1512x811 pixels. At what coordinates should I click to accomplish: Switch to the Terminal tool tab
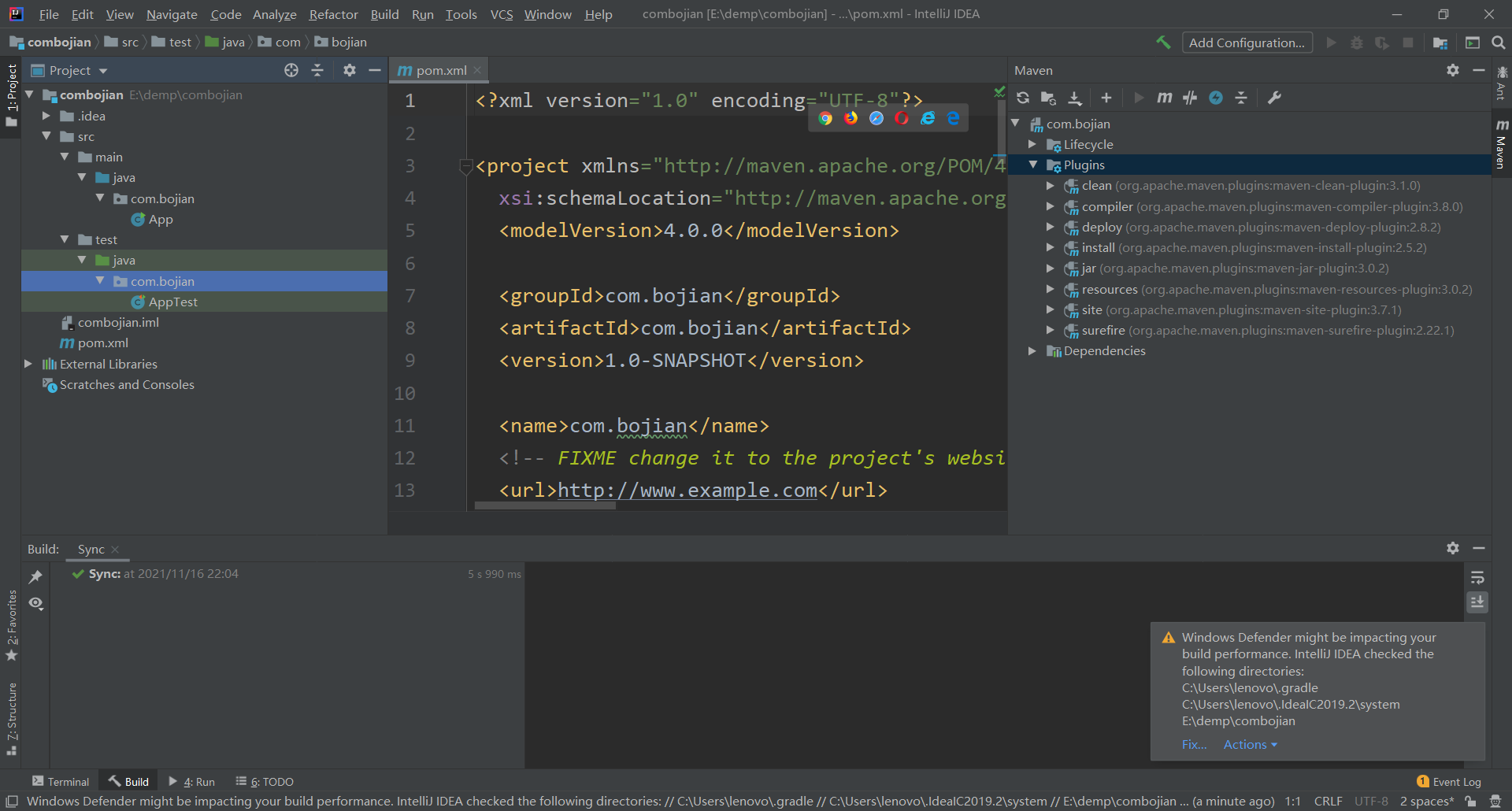pyautogui.click(x=61, y=782)
